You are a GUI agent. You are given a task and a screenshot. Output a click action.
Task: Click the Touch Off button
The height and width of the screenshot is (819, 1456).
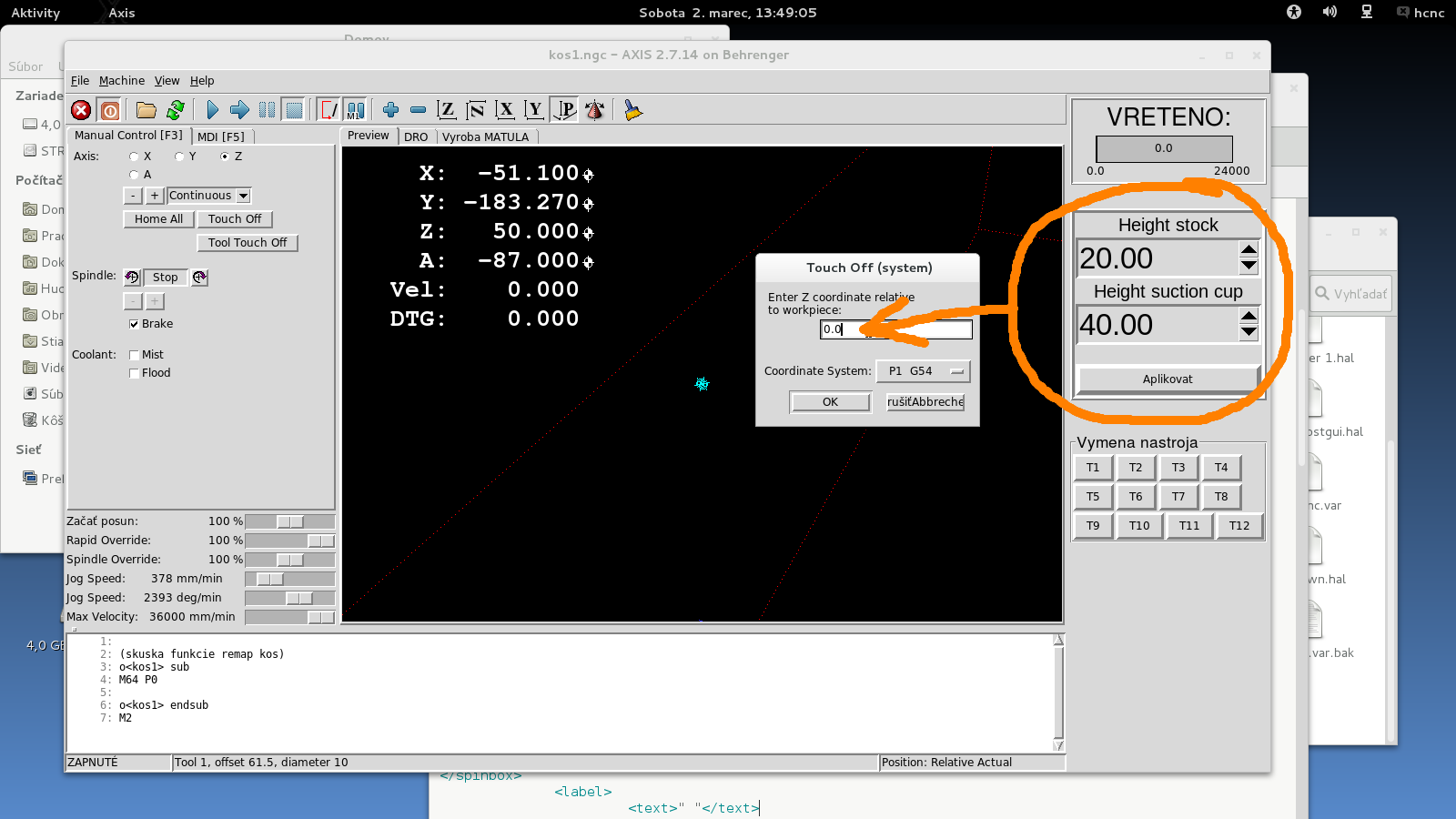click(x=235, y=219)
